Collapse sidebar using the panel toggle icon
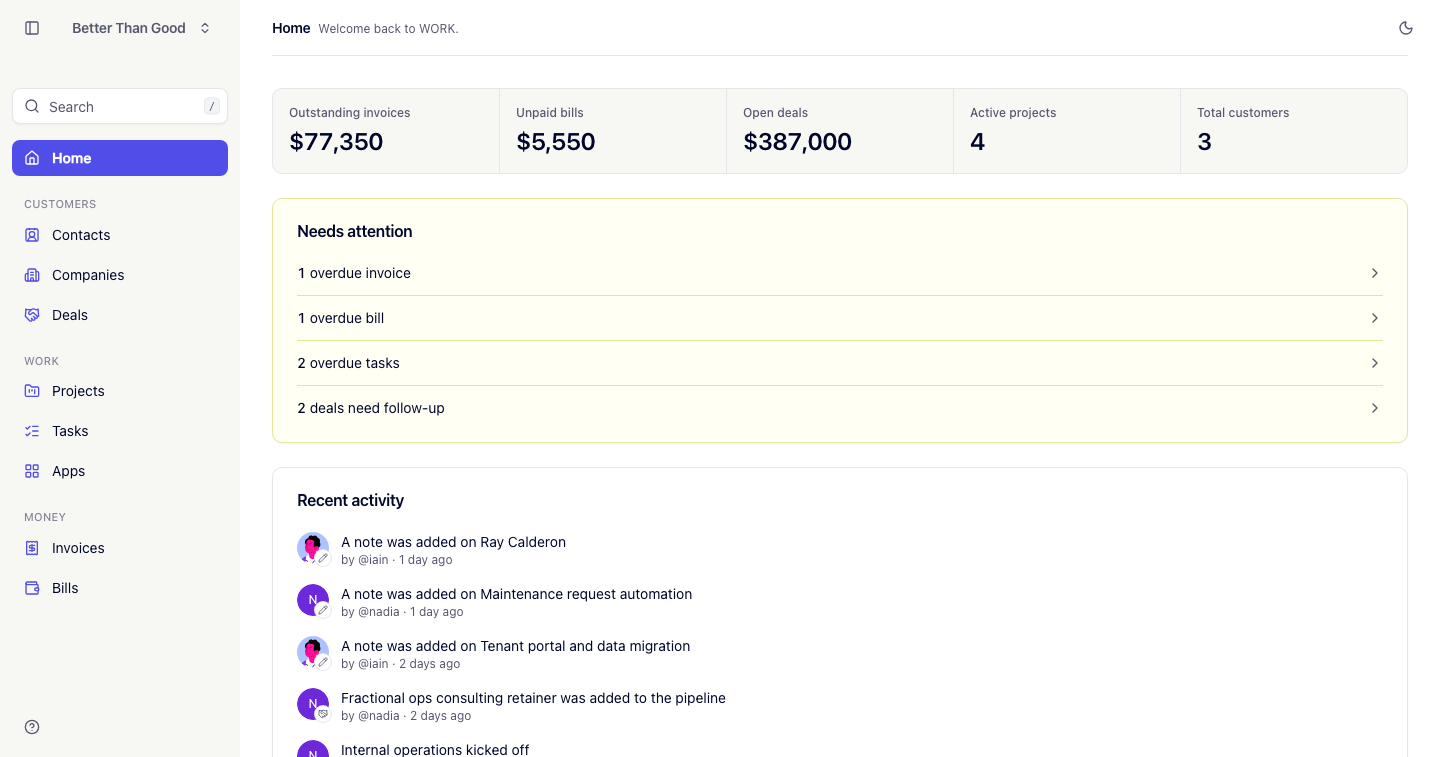 coord(32,28)
